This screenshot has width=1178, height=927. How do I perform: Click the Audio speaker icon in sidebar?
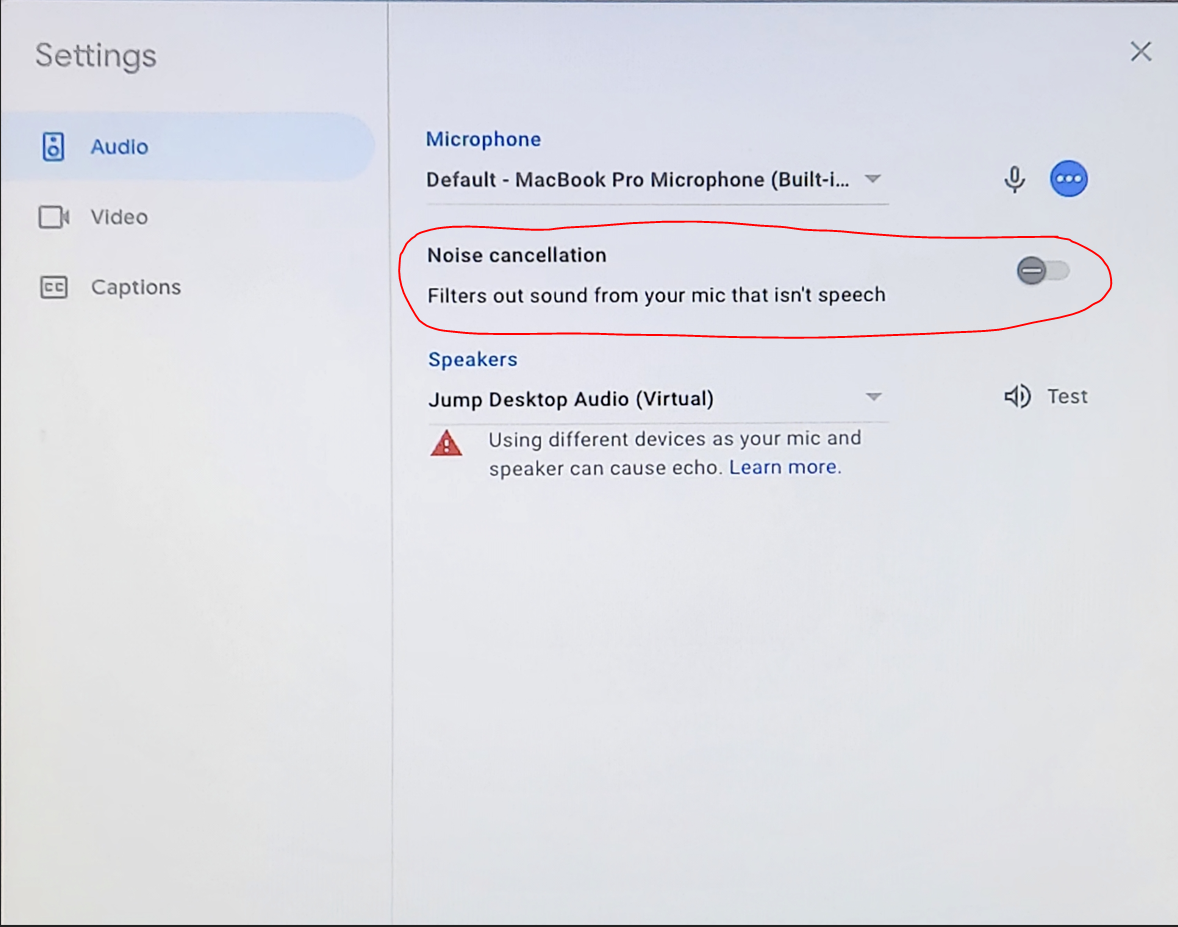53,146
